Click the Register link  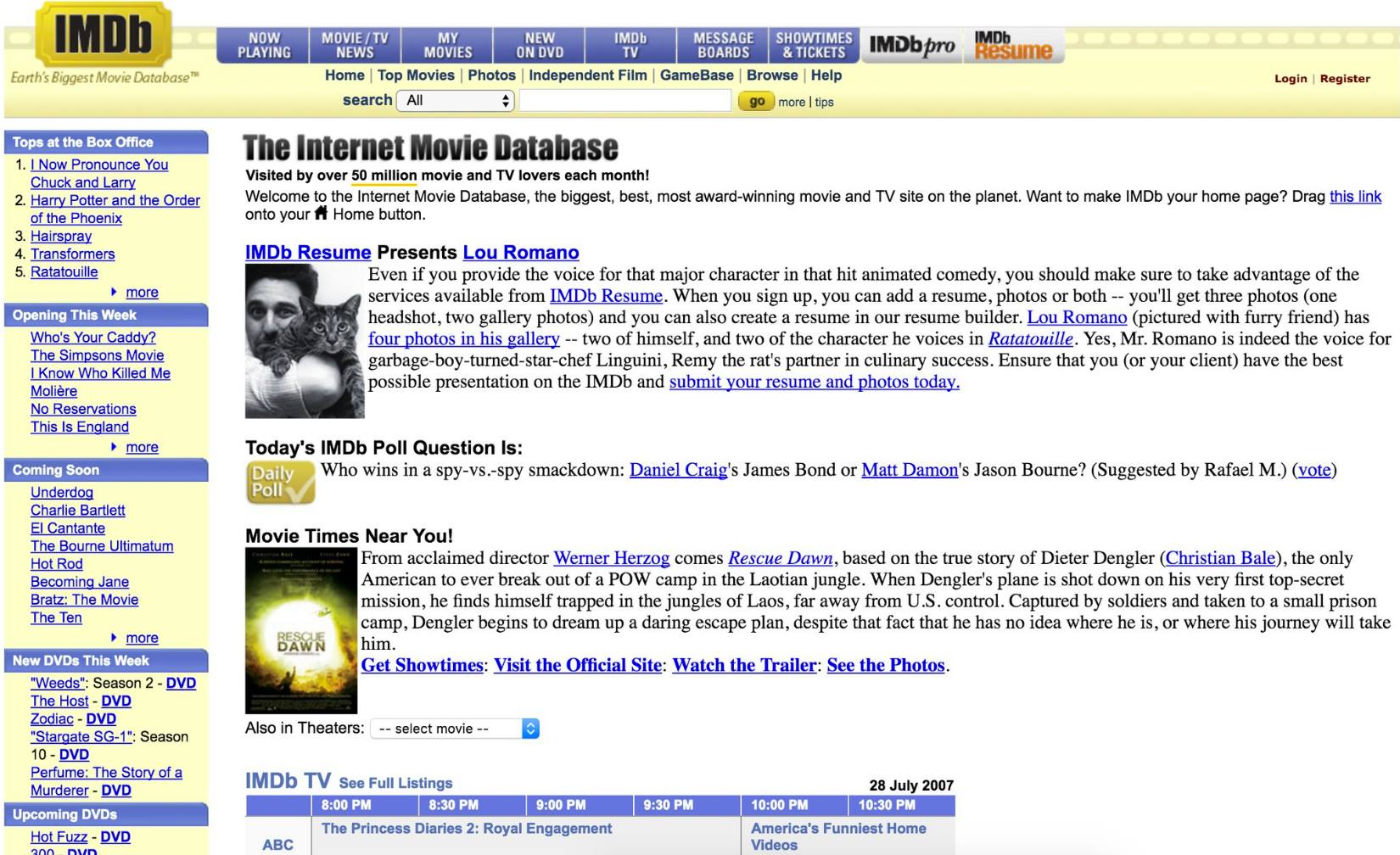pyautogui.click(x=1345, y=79)
